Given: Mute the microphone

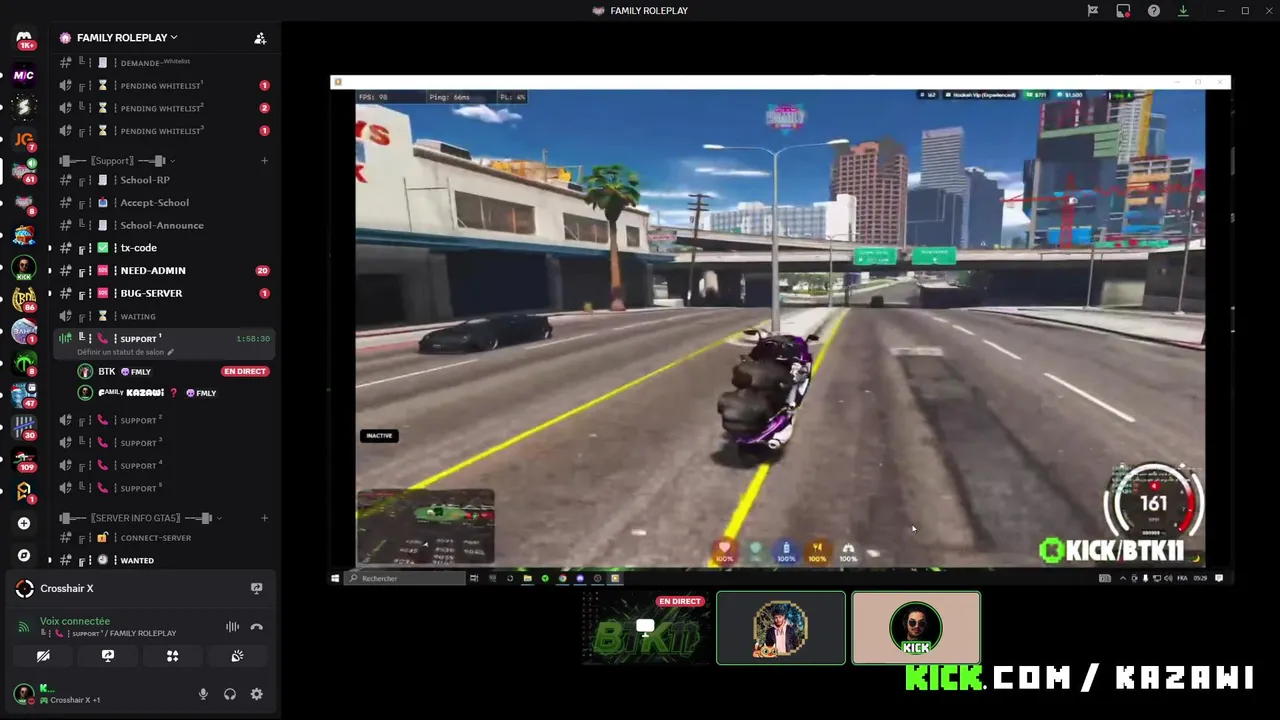Looking at the screenshot, I should click(203, 694).
